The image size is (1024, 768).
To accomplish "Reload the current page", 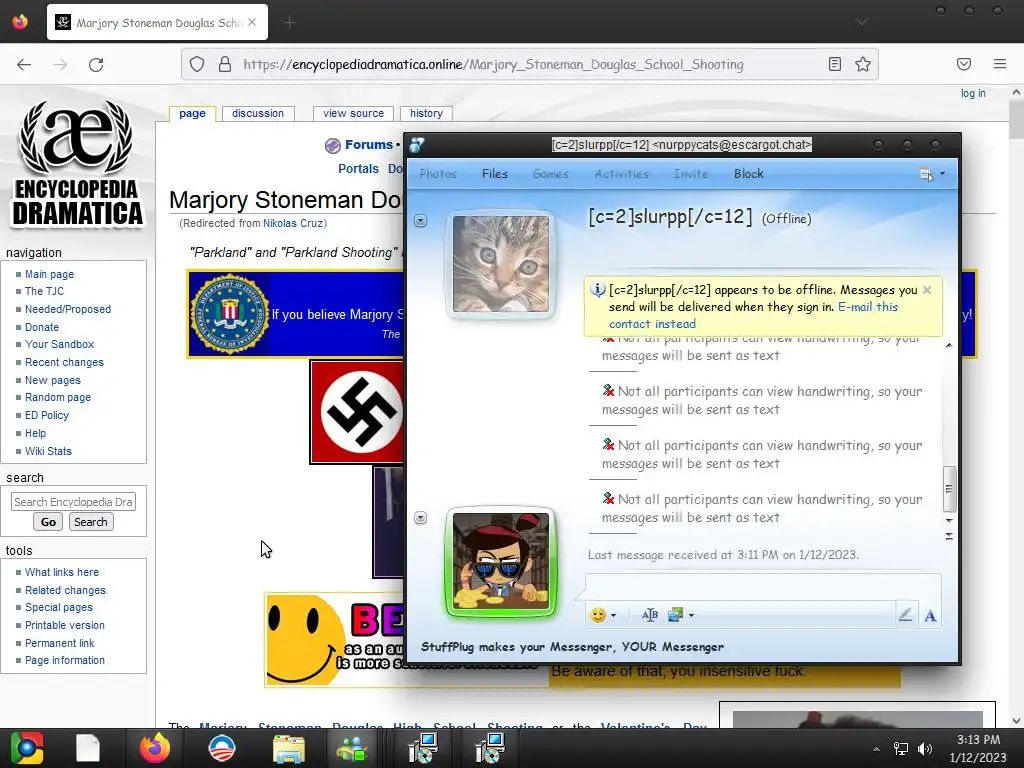I will click(x=96, y=64).
